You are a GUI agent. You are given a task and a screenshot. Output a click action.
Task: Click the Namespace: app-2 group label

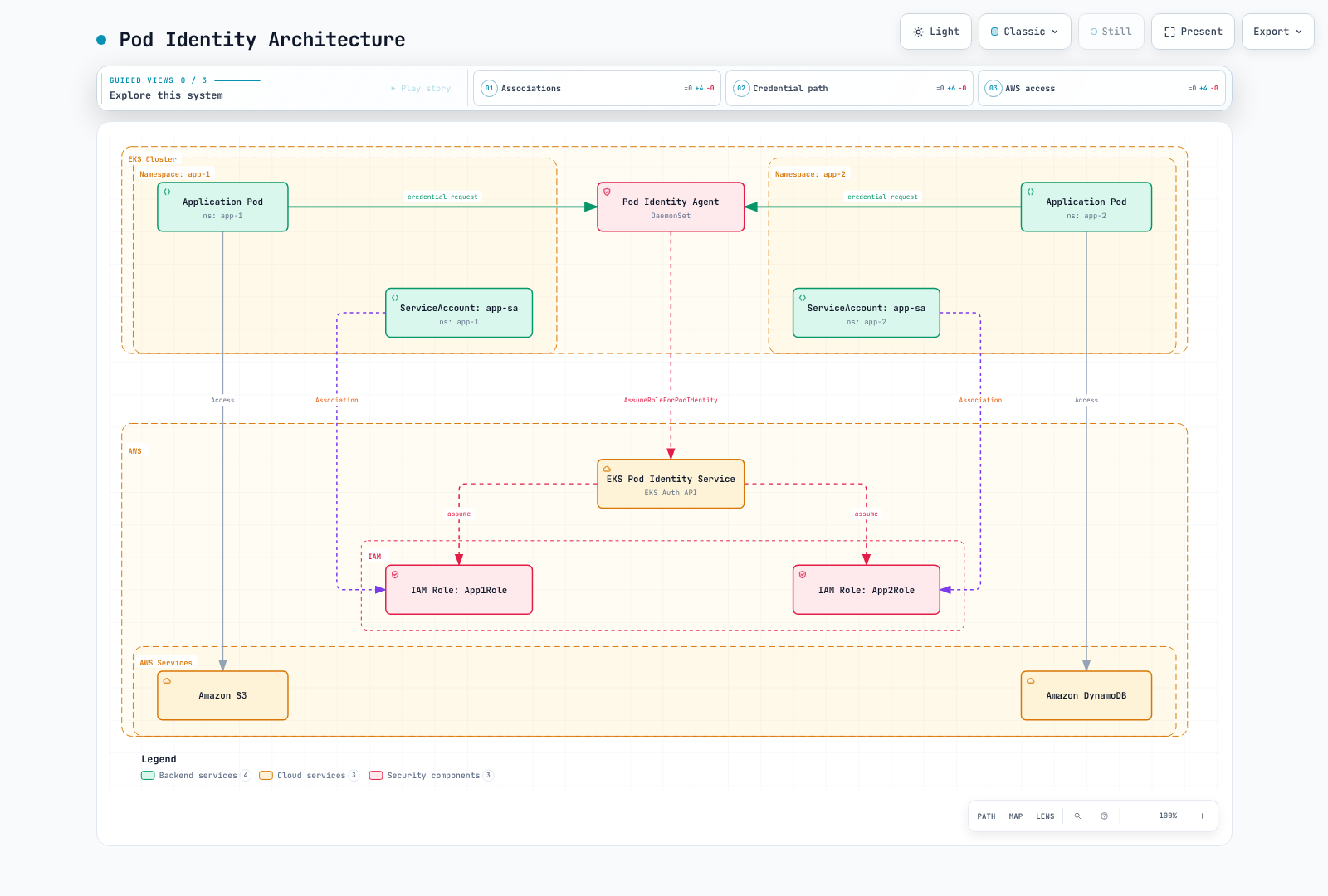click(810, 174)
